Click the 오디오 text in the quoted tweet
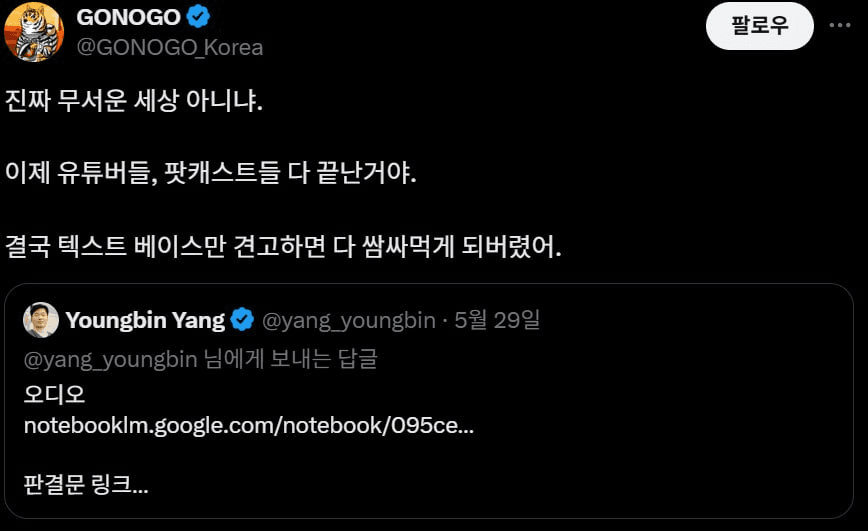This screenshot has height=531, width=868. (54, 395)
